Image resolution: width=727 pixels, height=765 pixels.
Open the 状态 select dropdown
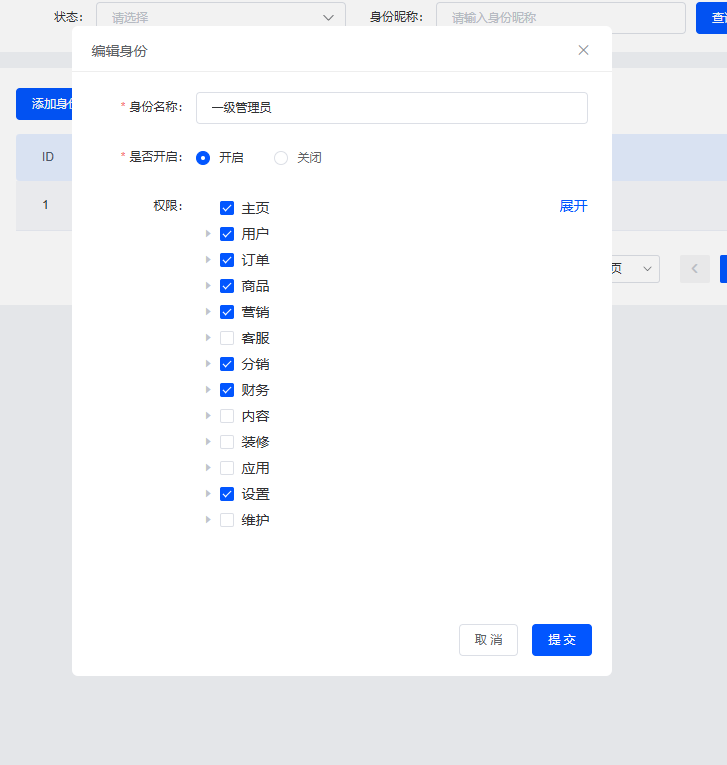coord(220,17)
